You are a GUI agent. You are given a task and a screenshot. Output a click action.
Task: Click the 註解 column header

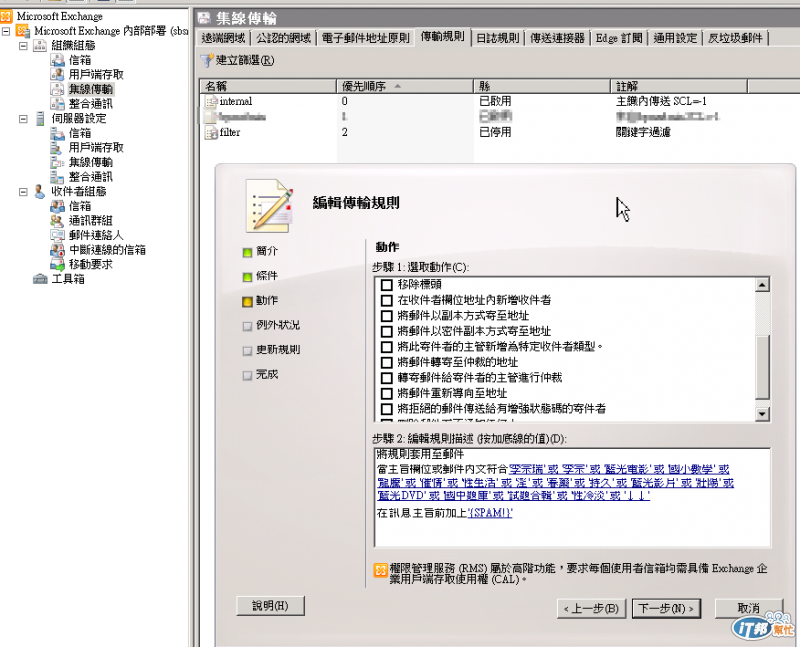(679, 86)
